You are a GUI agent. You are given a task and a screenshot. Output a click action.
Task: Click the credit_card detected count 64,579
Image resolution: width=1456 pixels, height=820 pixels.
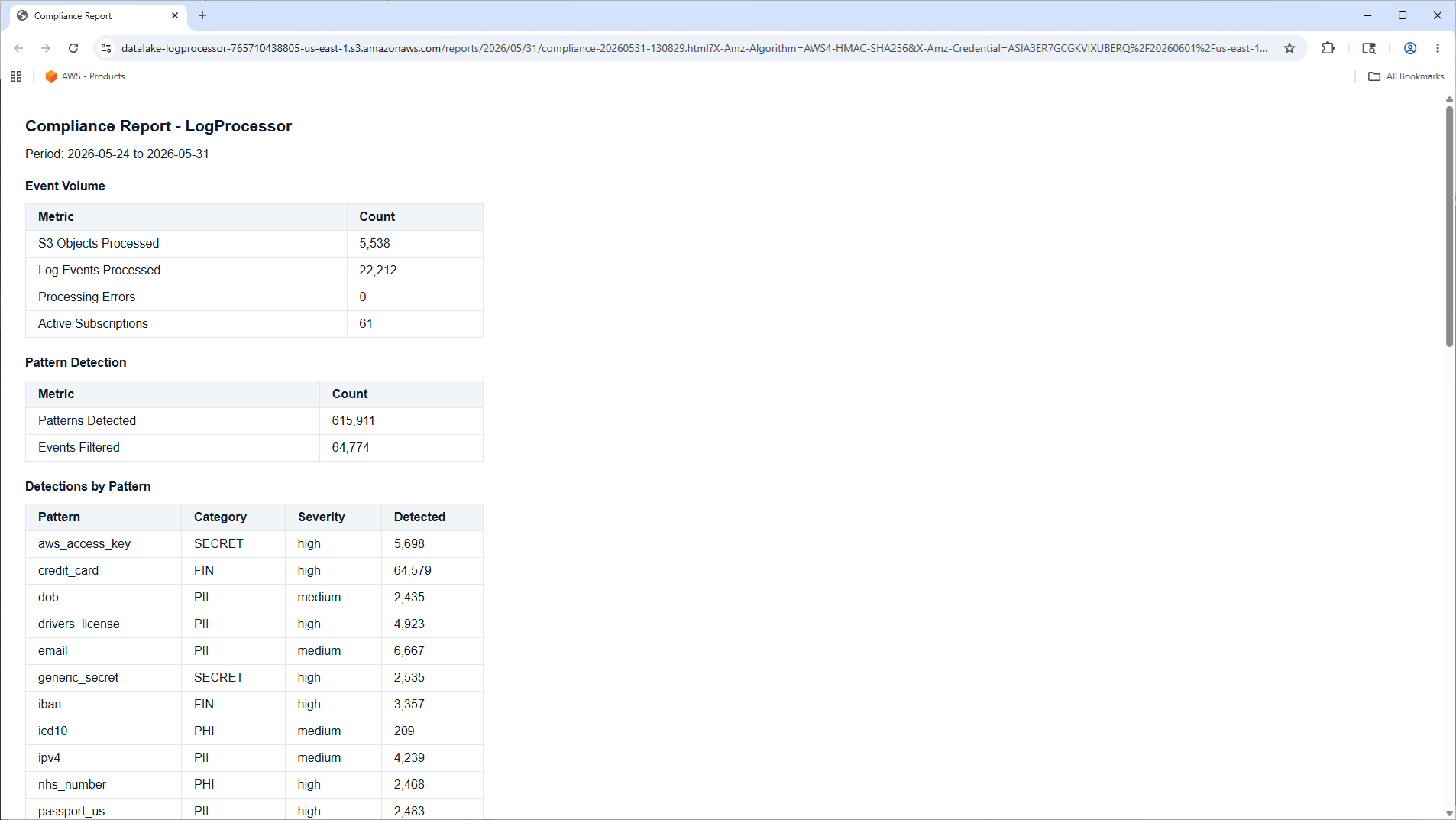pyautogui.click(x=413, y=570)
